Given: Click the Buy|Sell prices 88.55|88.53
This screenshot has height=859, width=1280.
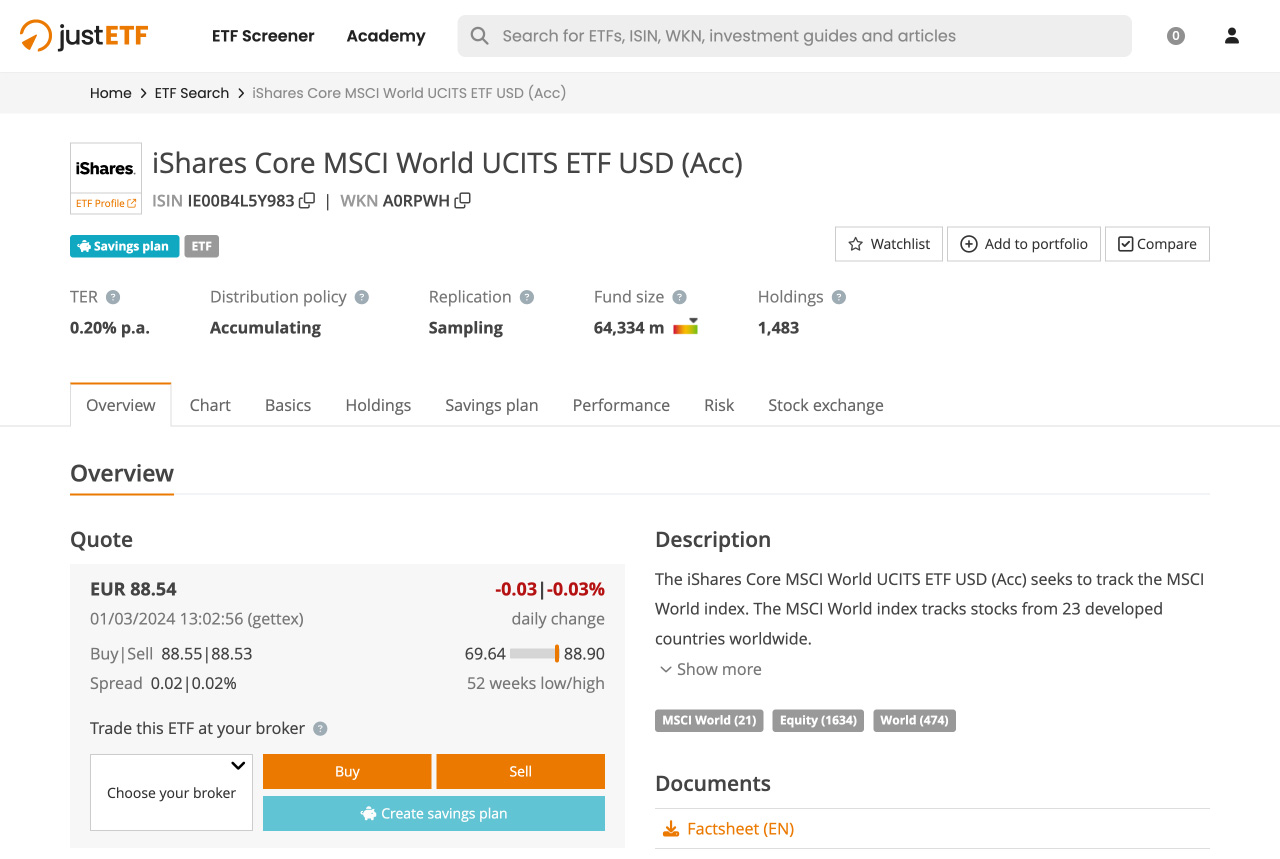Looking at the screenshot, I should point(207,654).
